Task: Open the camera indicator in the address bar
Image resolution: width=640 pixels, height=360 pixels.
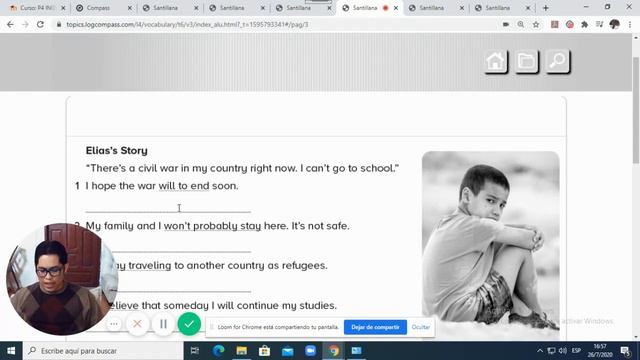Action: click(x=506, y=24)
